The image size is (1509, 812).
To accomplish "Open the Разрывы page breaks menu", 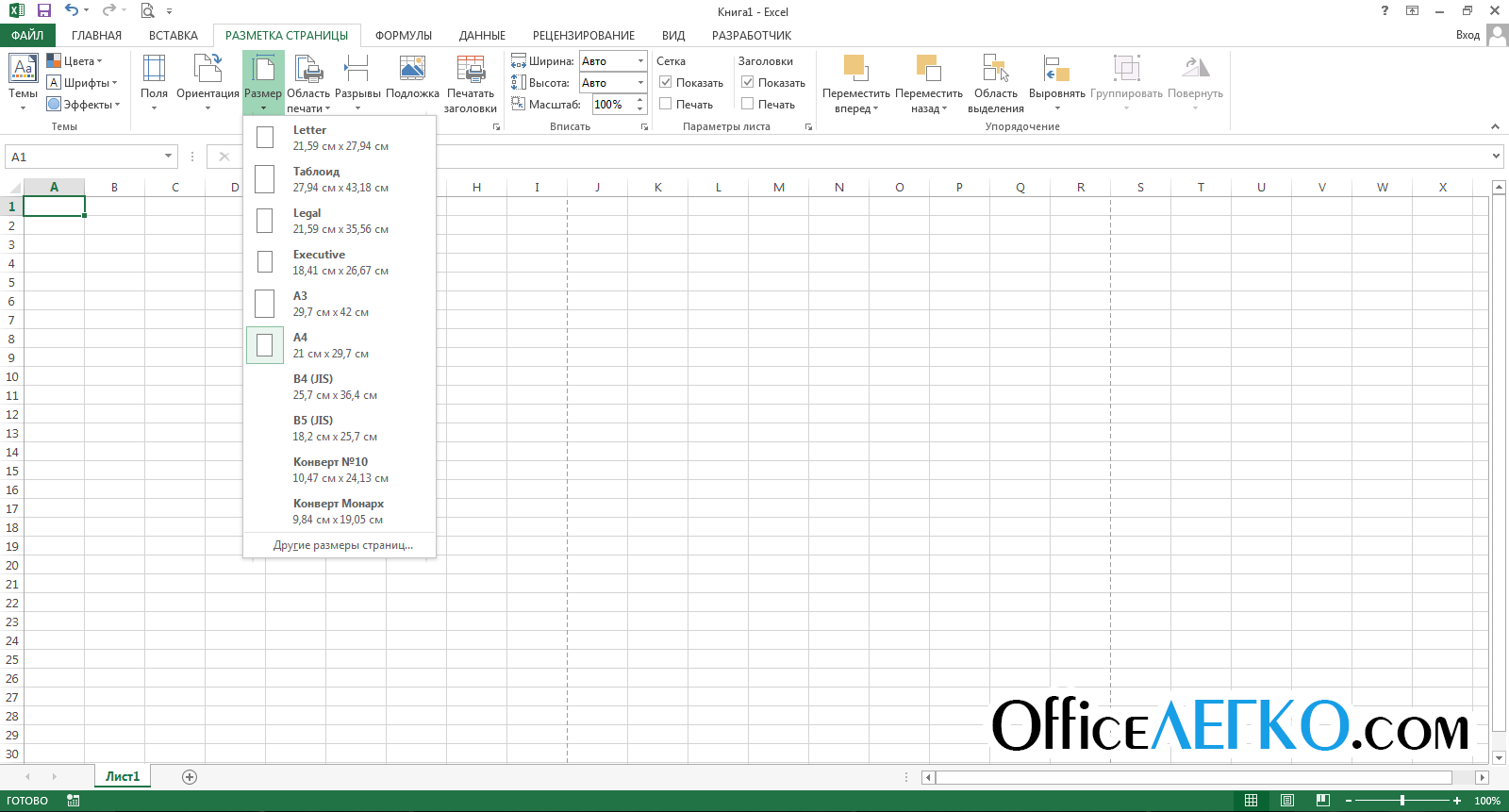I will click(357, 82).
